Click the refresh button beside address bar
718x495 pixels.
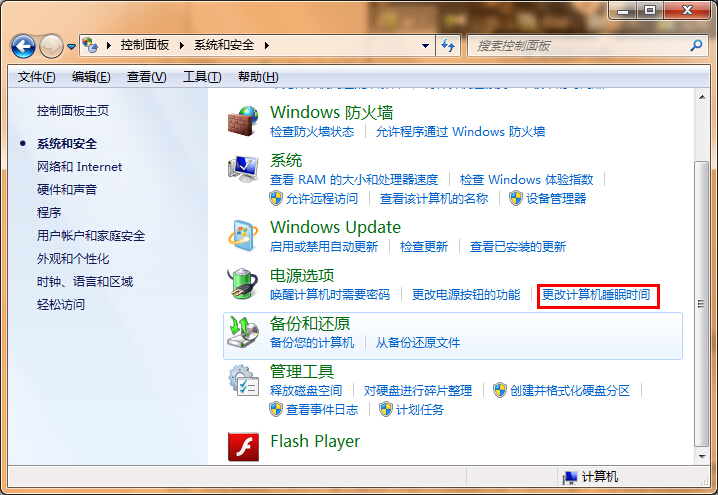tap(448, 46)
